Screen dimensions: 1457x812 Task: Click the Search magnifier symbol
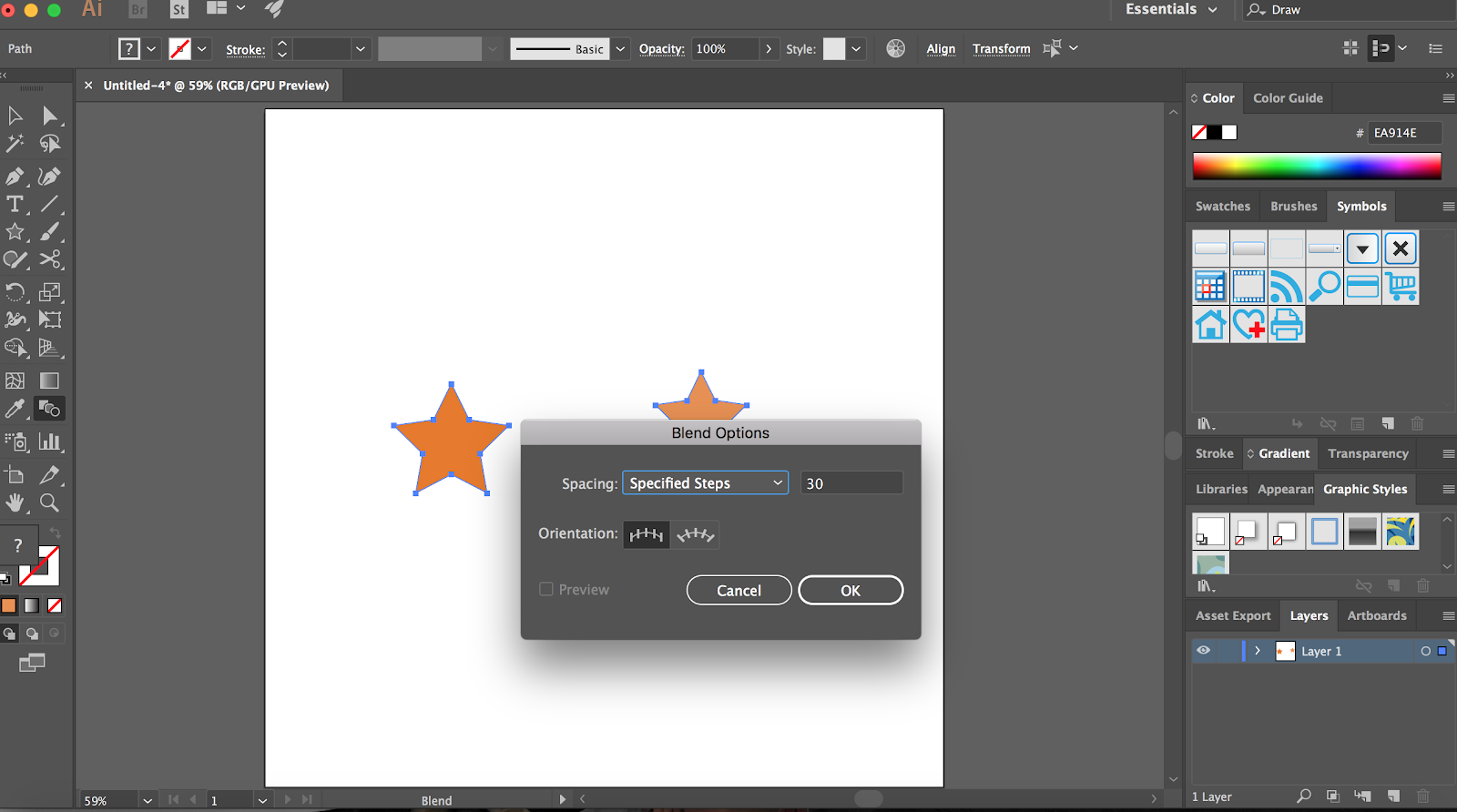click(1325, 287)
